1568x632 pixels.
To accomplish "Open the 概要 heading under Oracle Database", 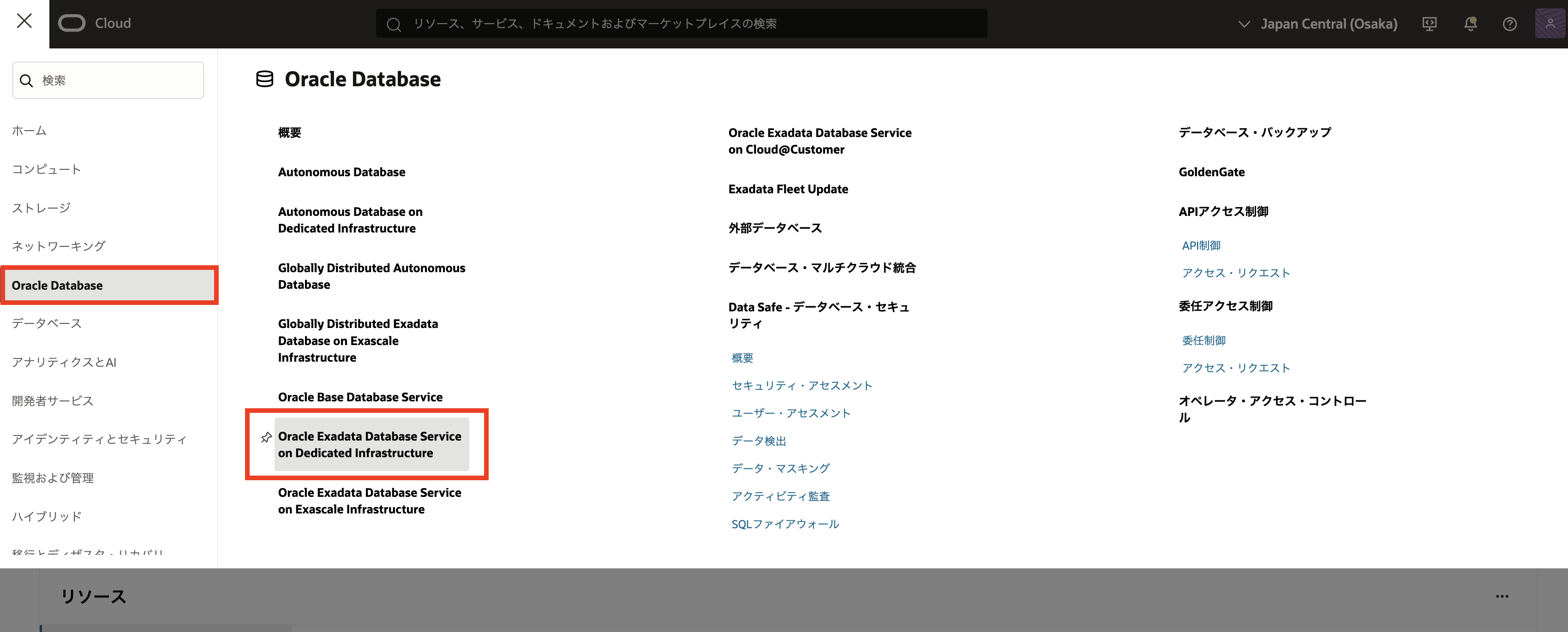I will point(290,132).
